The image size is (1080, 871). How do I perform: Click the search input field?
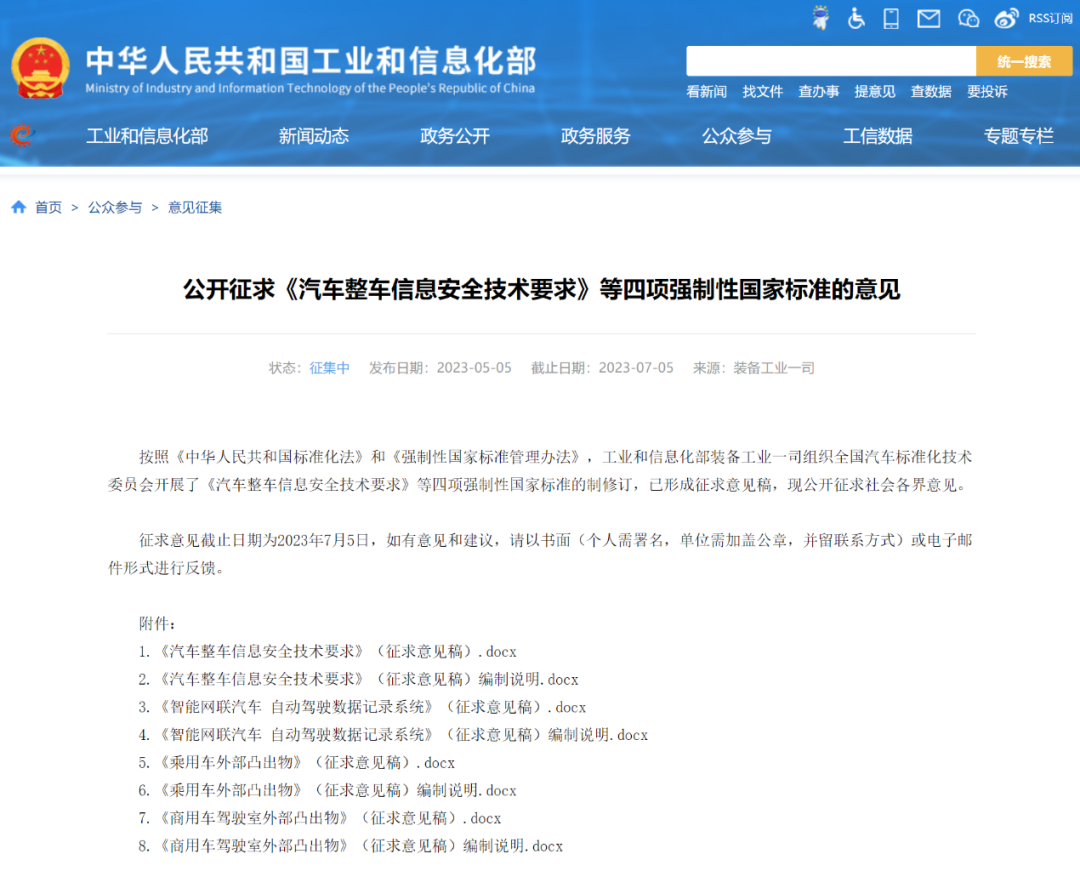[831, 61]
